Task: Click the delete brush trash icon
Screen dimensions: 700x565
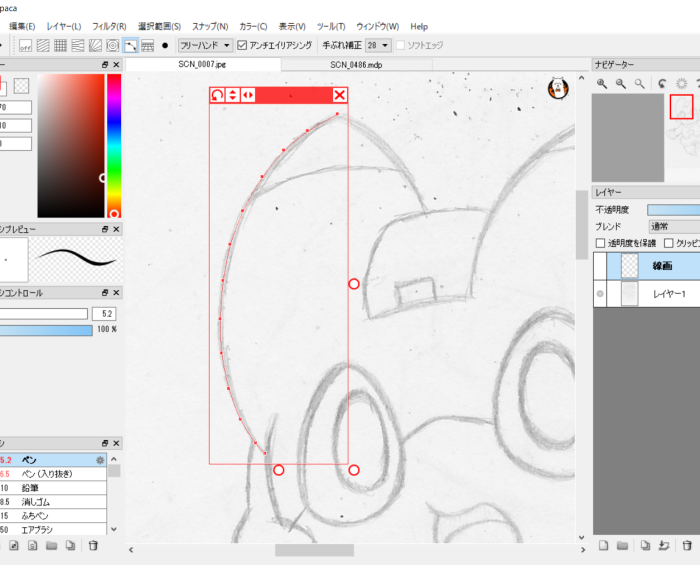Action: click(93, 545)
